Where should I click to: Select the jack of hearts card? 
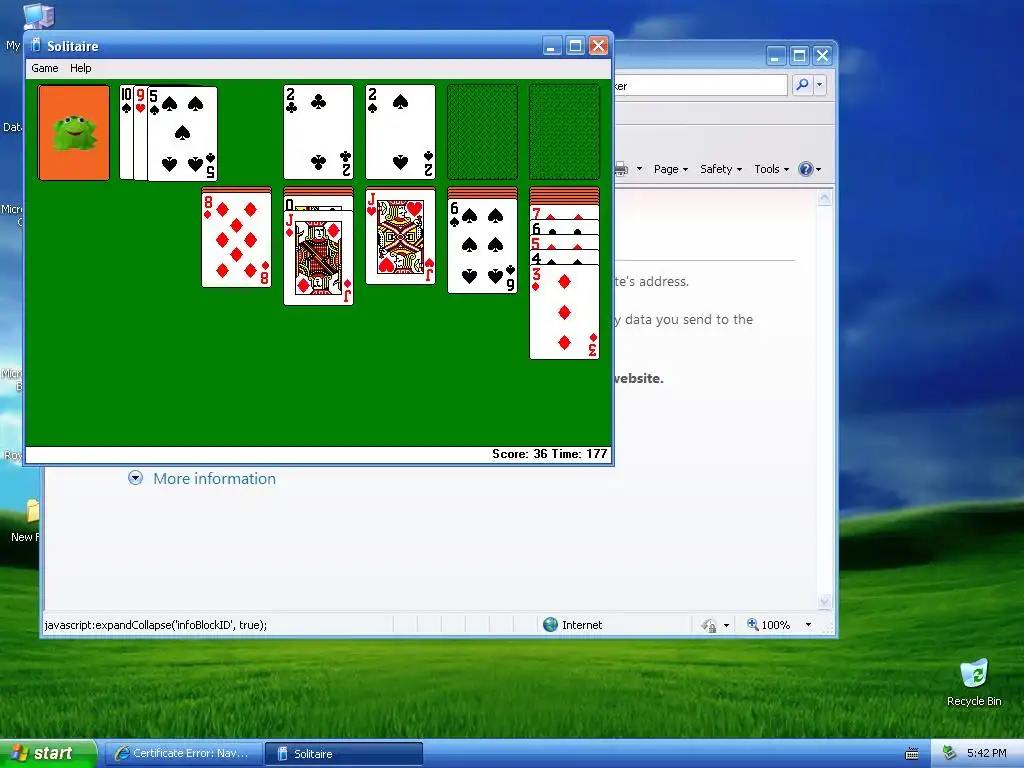tap(400, 236)
